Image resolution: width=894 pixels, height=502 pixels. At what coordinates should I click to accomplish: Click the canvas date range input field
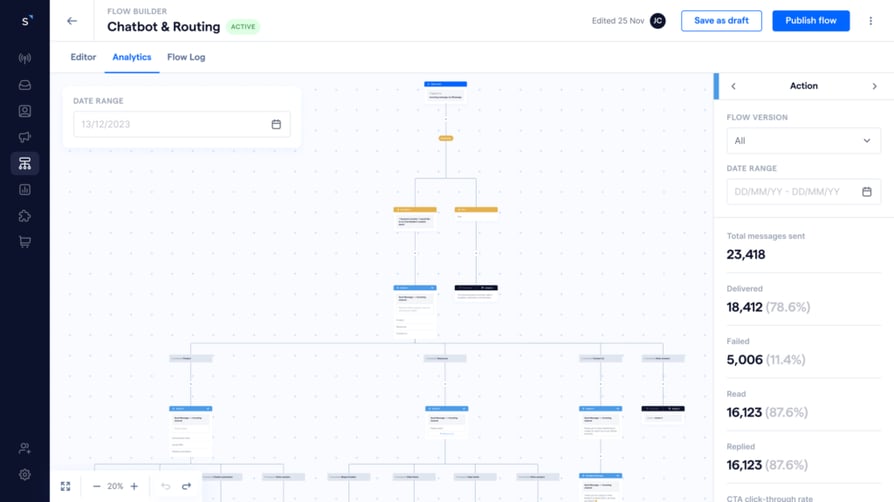[182, 124]
